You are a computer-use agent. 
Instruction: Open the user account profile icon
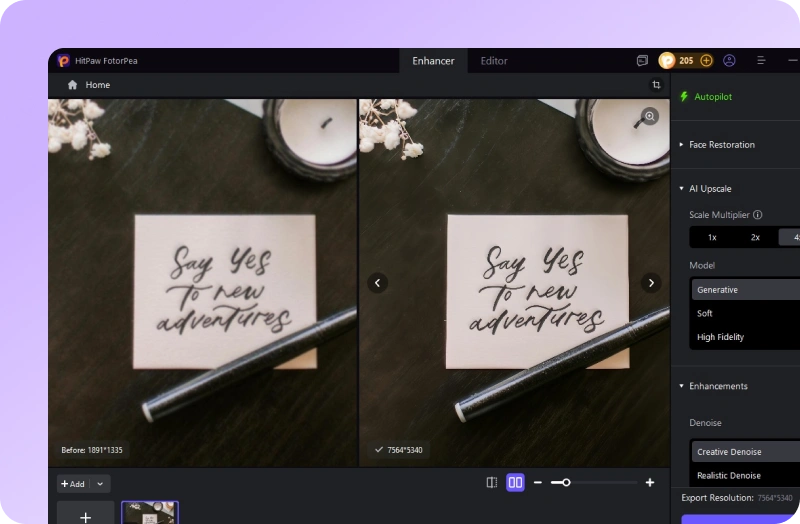click(x=730, y=61)
